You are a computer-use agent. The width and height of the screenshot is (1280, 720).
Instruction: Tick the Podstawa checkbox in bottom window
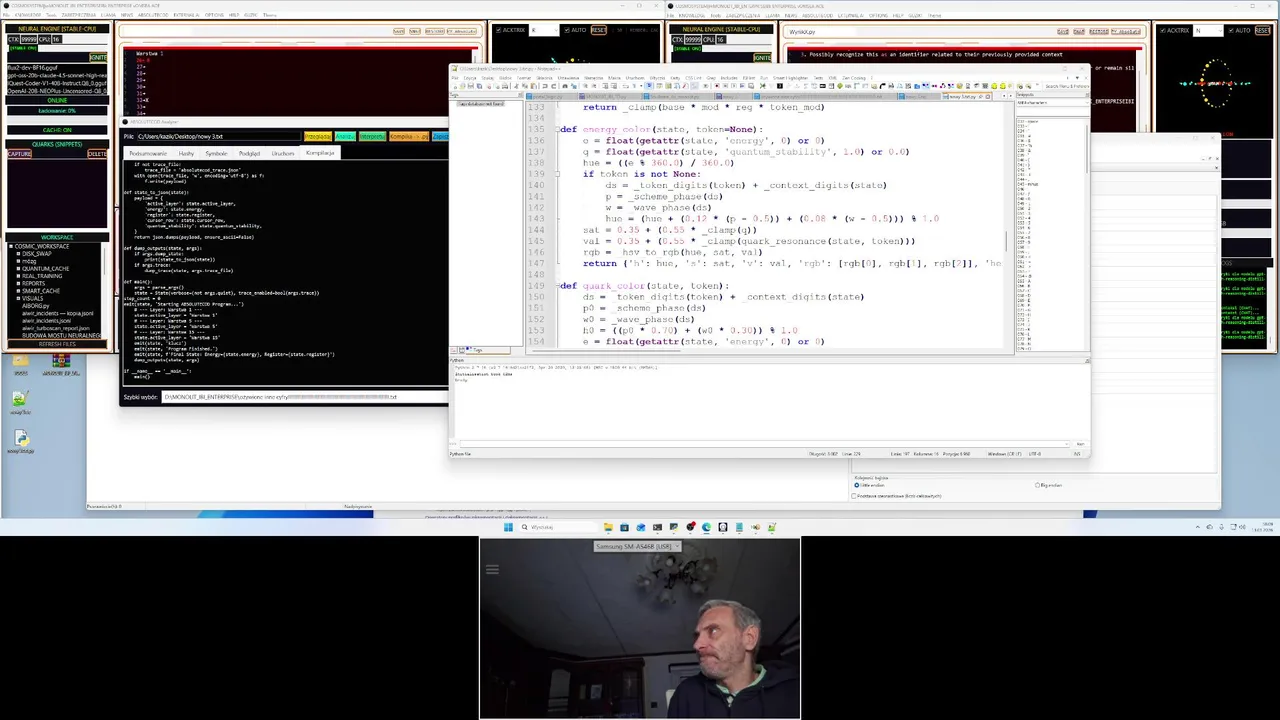(x=854, y=496)
